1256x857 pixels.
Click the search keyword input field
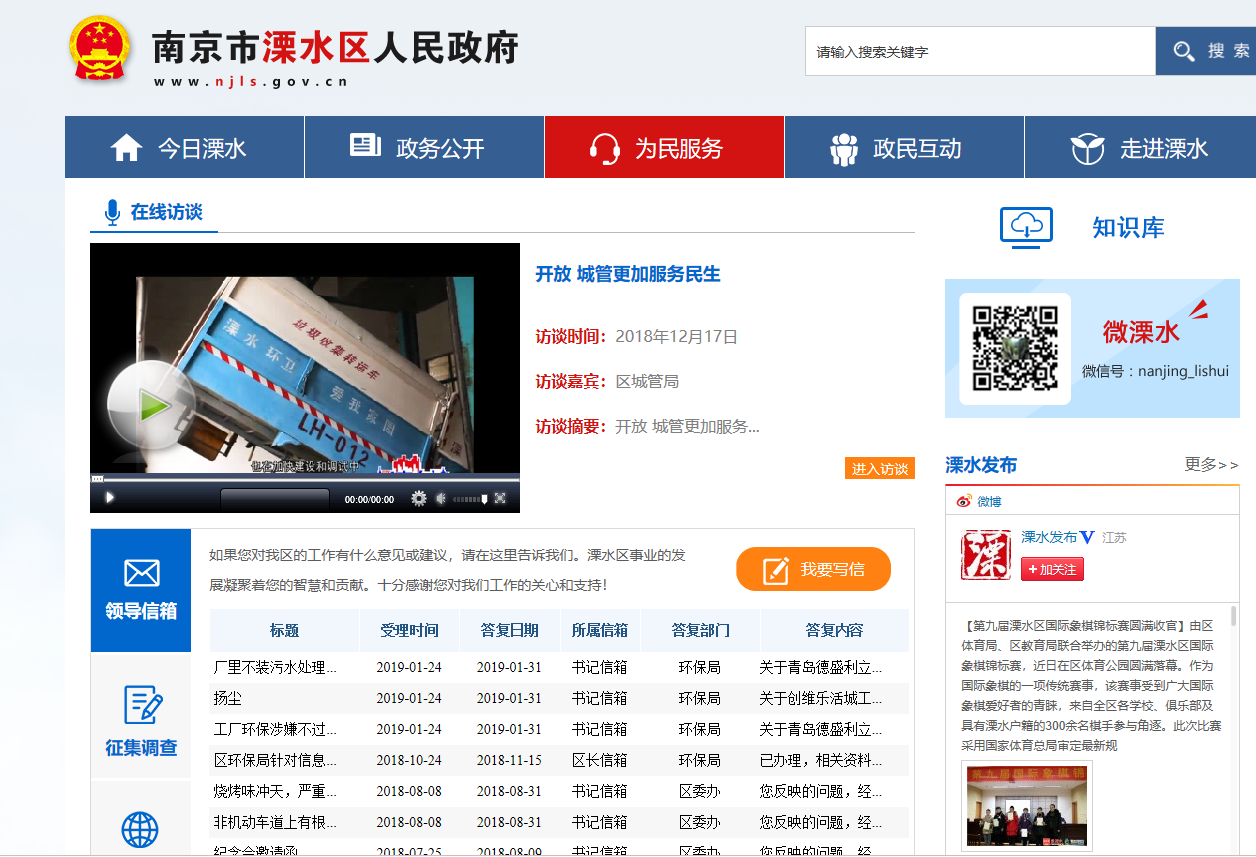click(980, 51)
